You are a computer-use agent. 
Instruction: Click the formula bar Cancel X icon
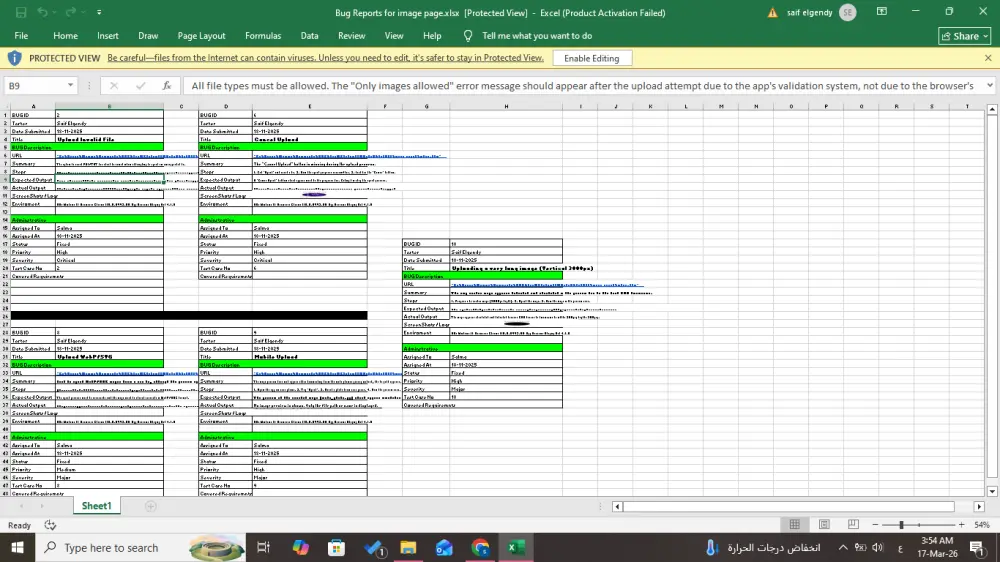[114, 85]
